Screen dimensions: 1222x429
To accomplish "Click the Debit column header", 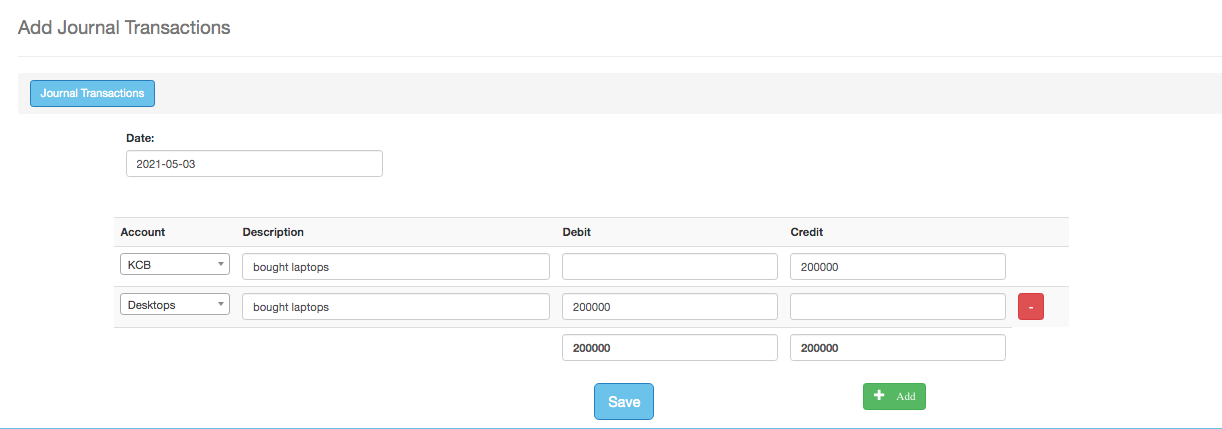I will (x=578, y=232).
